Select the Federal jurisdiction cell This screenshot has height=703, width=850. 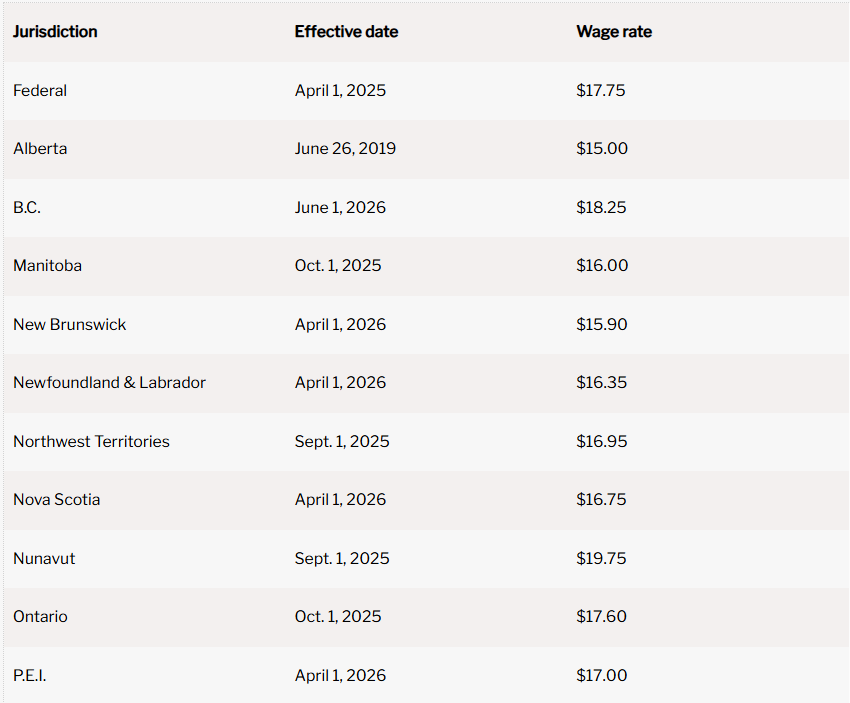(x=40, y=91)
